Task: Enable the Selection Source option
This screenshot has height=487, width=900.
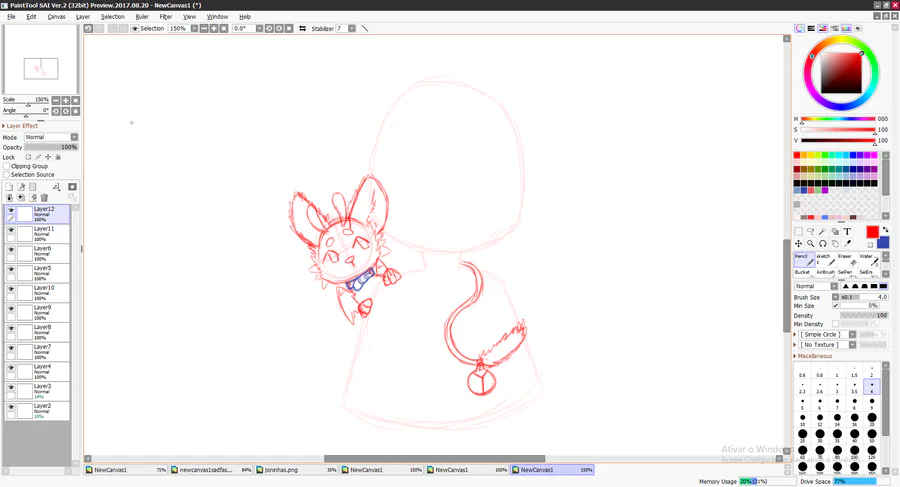Action: [6, 175]
